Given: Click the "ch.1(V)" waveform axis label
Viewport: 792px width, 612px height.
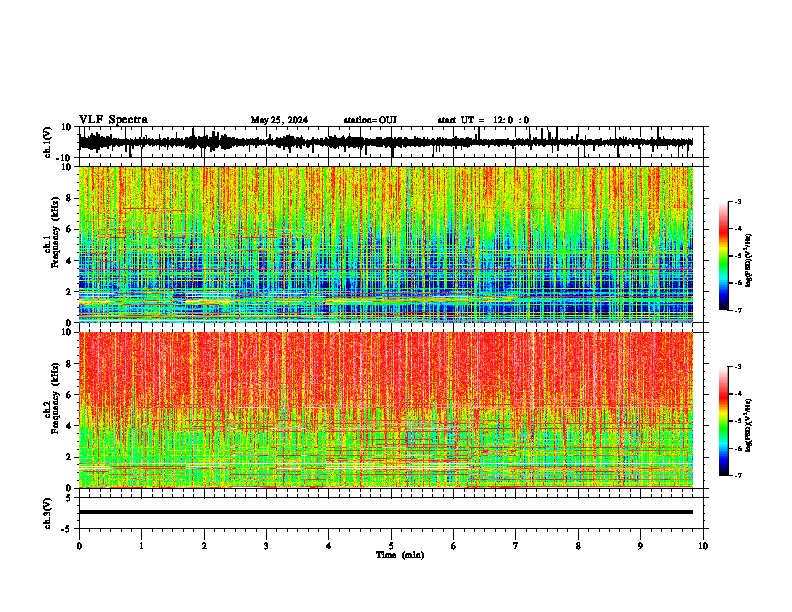Looking at the screenshot, I should [x=48, y=142].
